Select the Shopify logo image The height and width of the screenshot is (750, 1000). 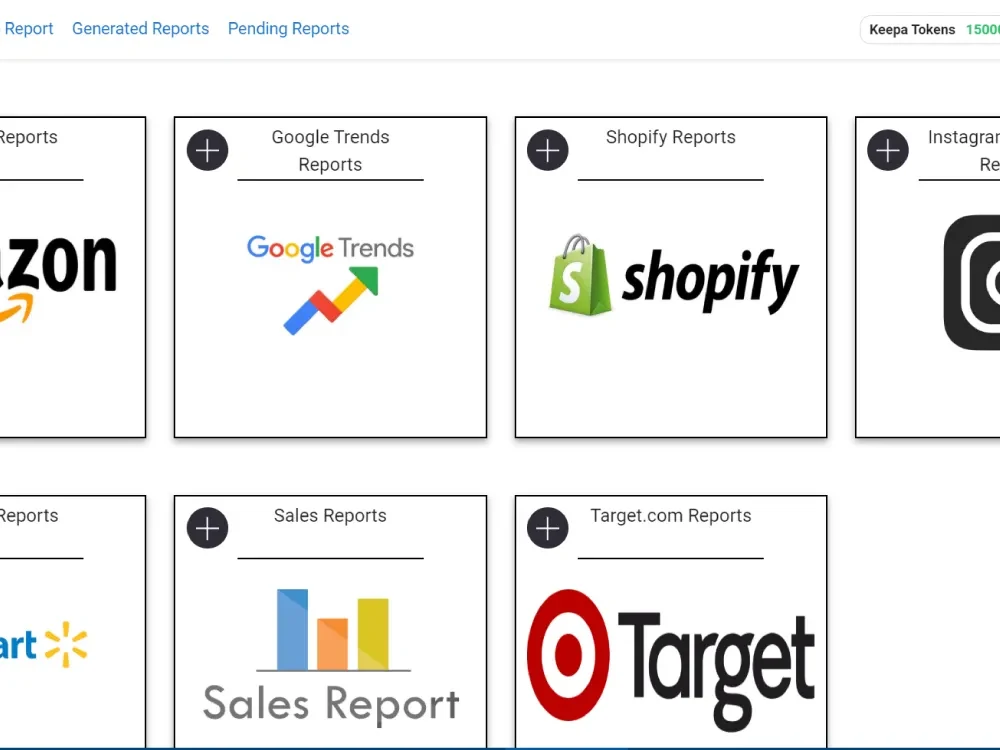673,276
